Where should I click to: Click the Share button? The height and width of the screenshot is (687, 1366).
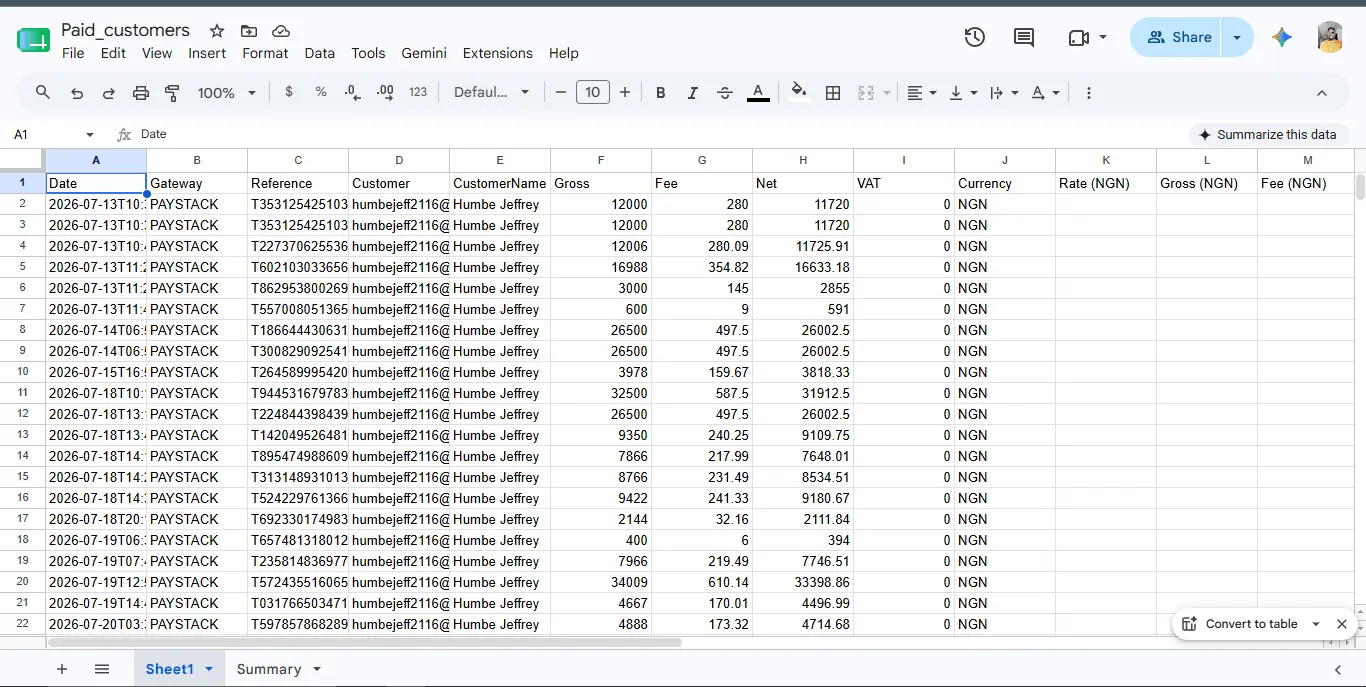tap(1178, 37)
